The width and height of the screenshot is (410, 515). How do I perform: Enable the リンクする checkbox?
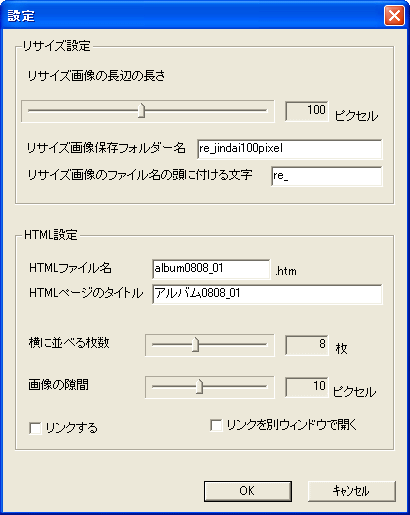tap(35, 428)
